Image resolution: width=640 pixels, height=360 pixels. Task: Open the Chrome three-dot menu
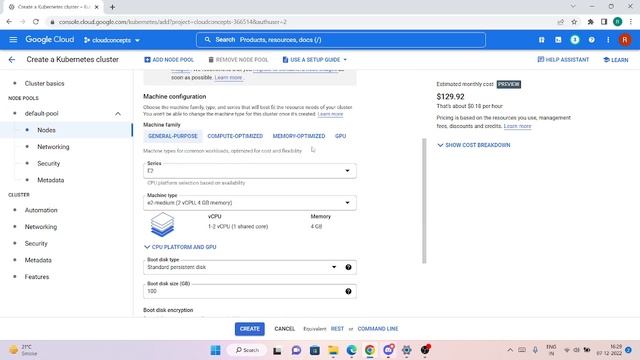631,22
